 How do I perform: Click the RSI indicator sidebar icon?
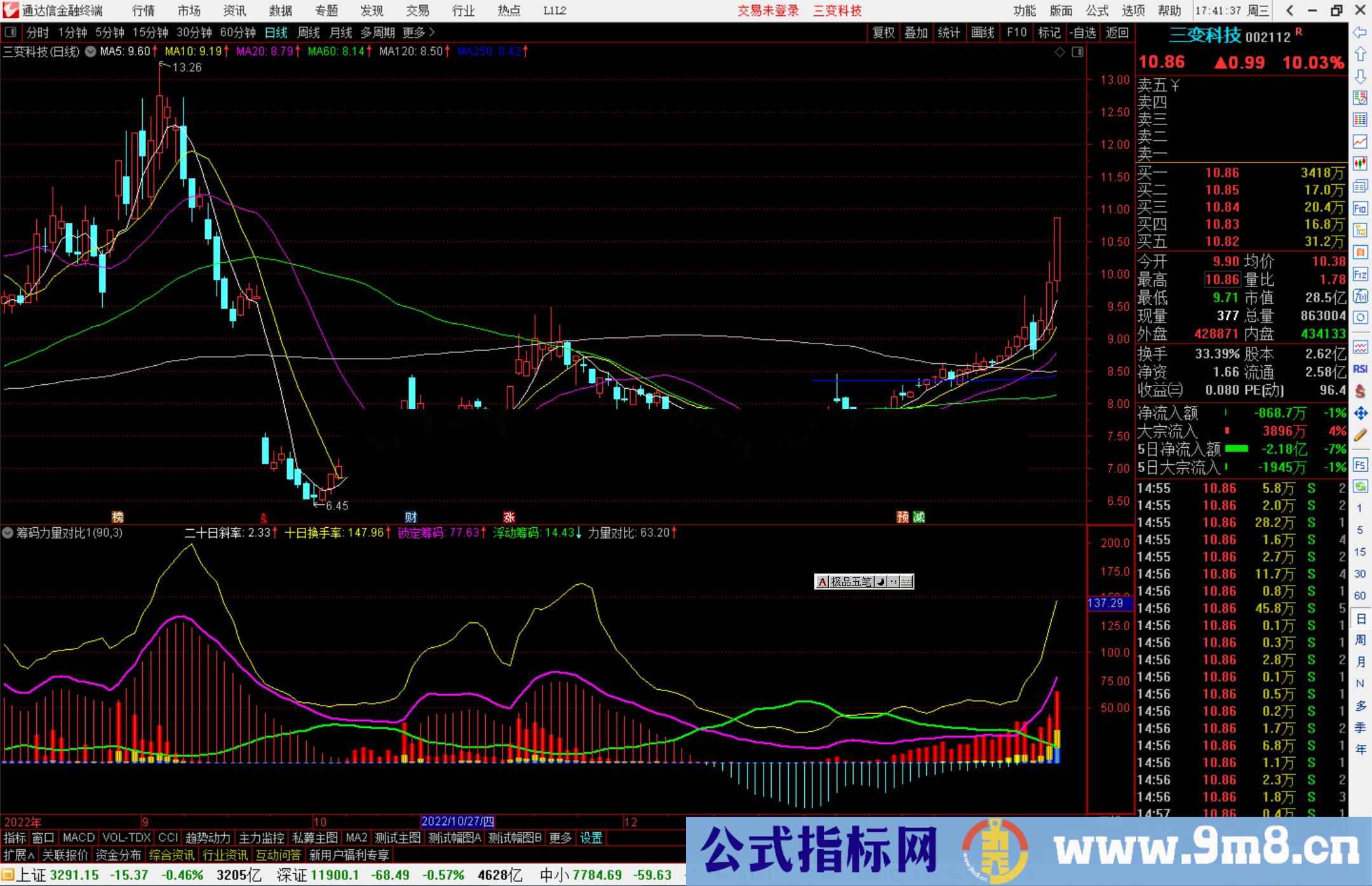click(x=1360, y=368)
